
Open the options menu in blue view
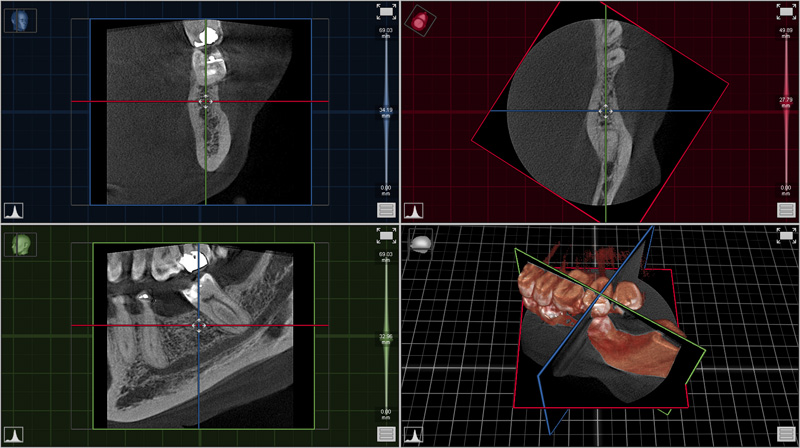click(386, 210)
